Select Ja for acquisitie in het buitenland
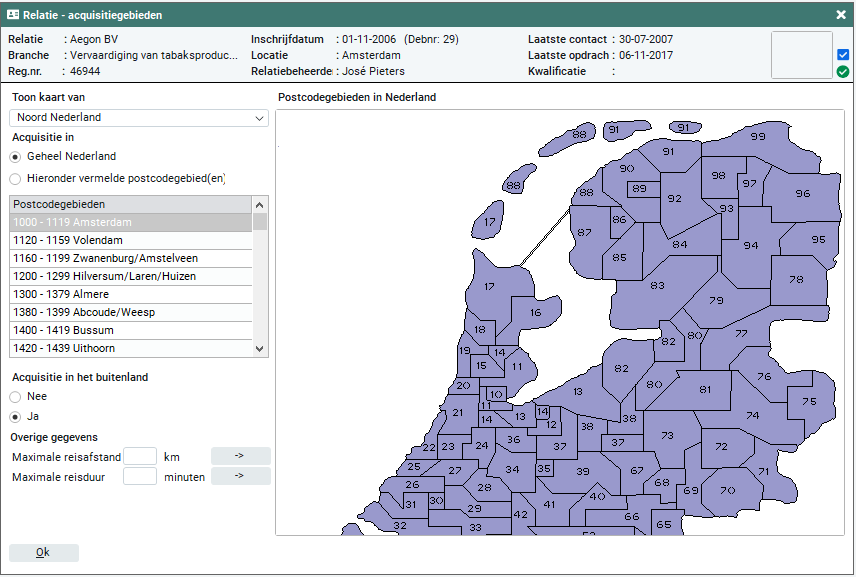 [x=15, y=416]
